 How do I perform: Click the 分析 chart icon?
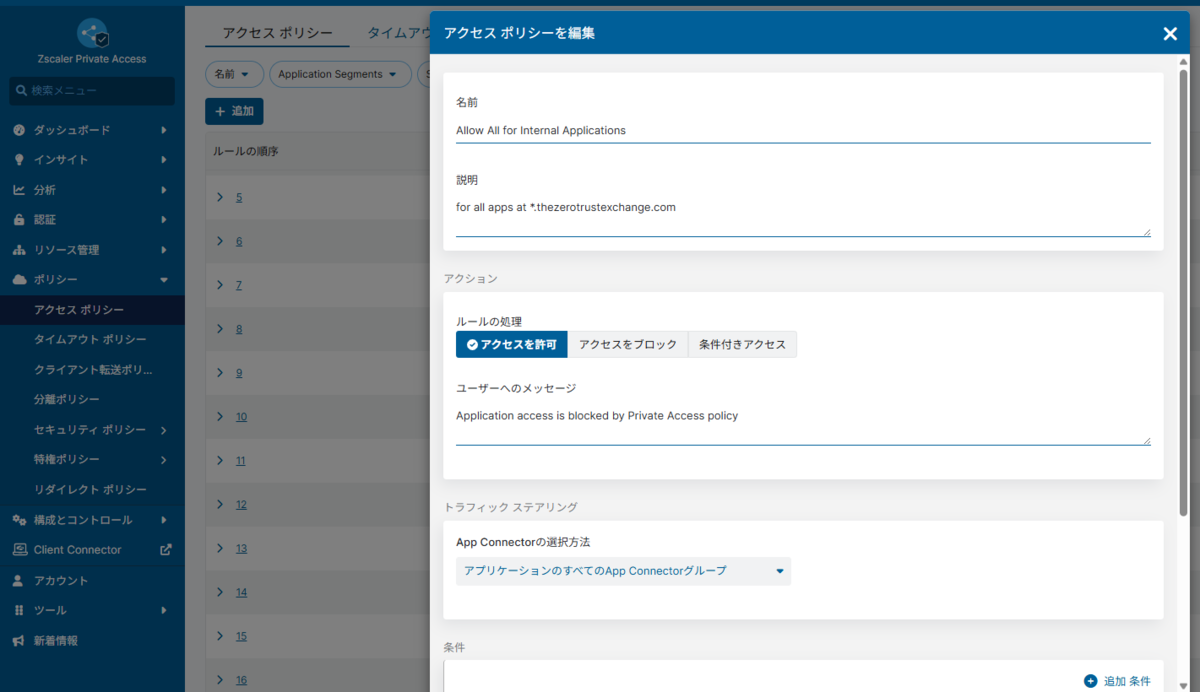[19, 190]
